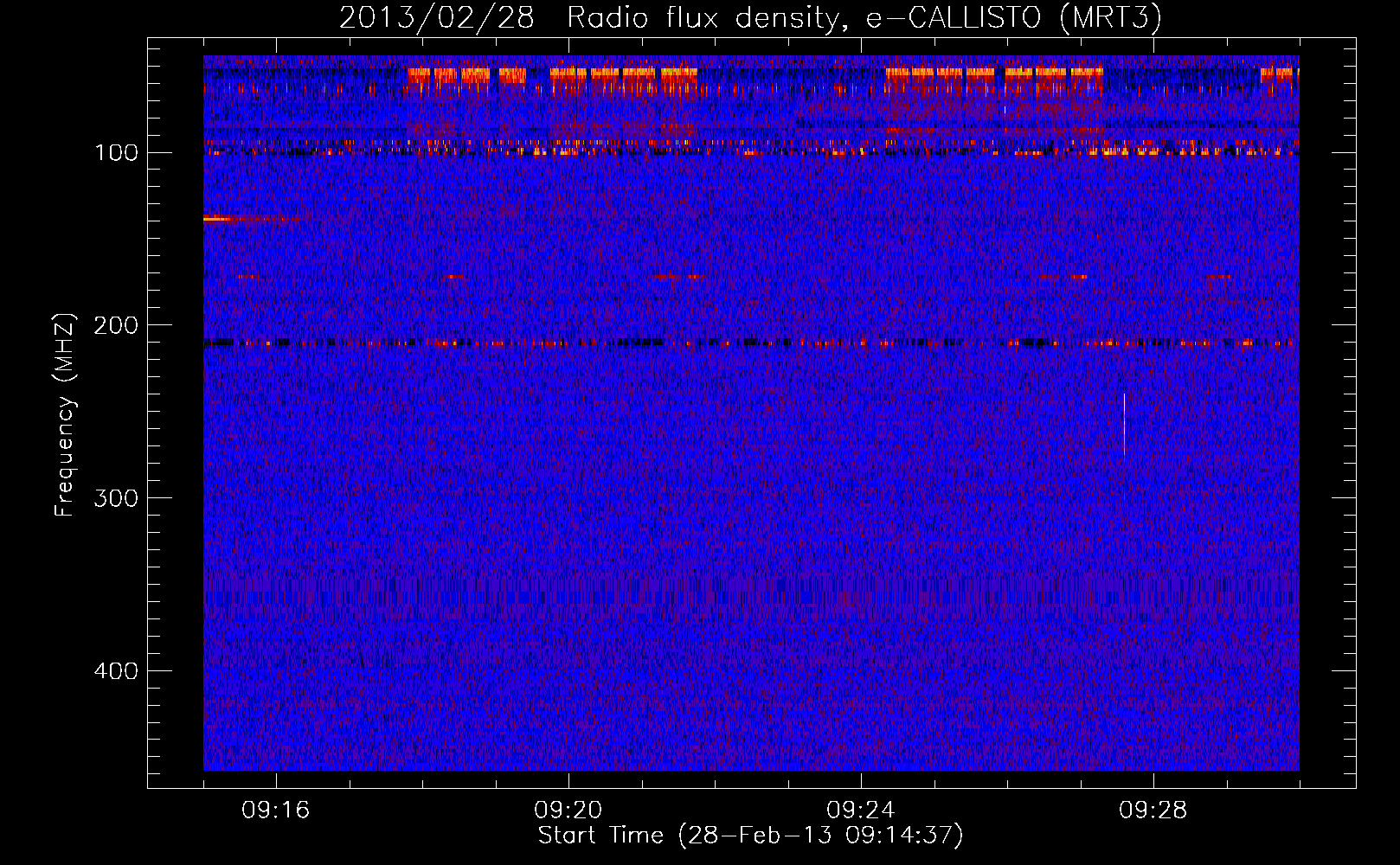Click the 09:28 time tick label
The width and height of the screenshot is (1400, 865).
coord(1153,811)
